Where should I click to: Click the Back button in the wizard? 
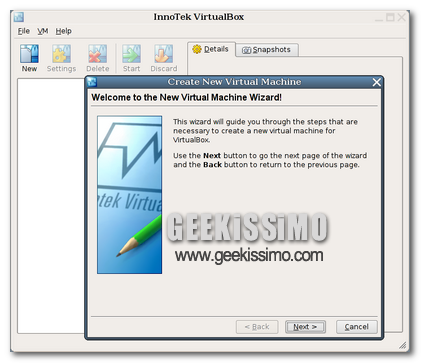(257, 327)
